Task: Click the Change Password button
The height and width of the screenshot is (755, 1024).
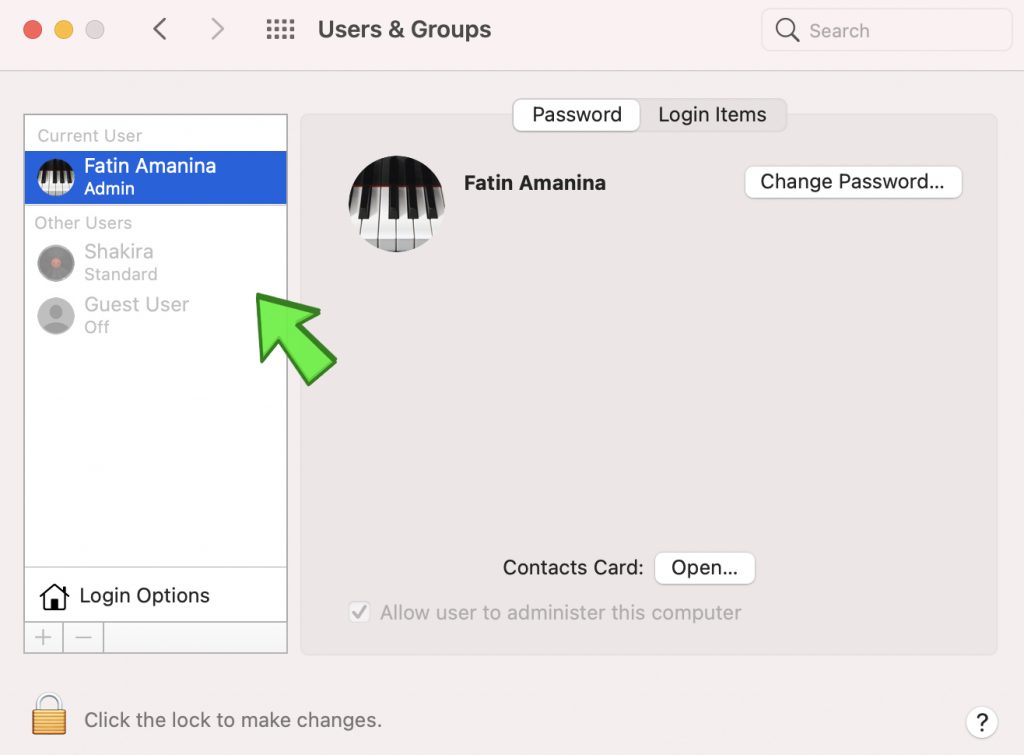Action: tap(853, 182)
